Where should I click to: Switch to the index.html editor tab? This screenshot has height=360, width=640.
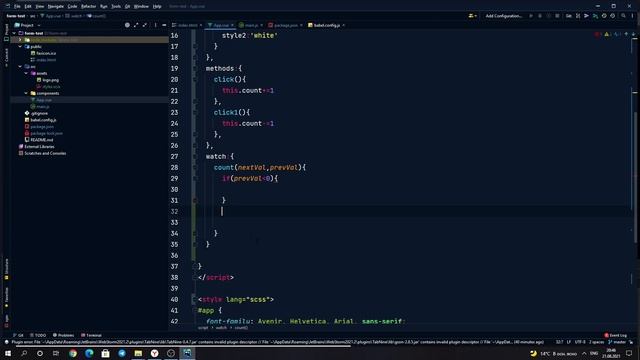click(x=187, y=25)
